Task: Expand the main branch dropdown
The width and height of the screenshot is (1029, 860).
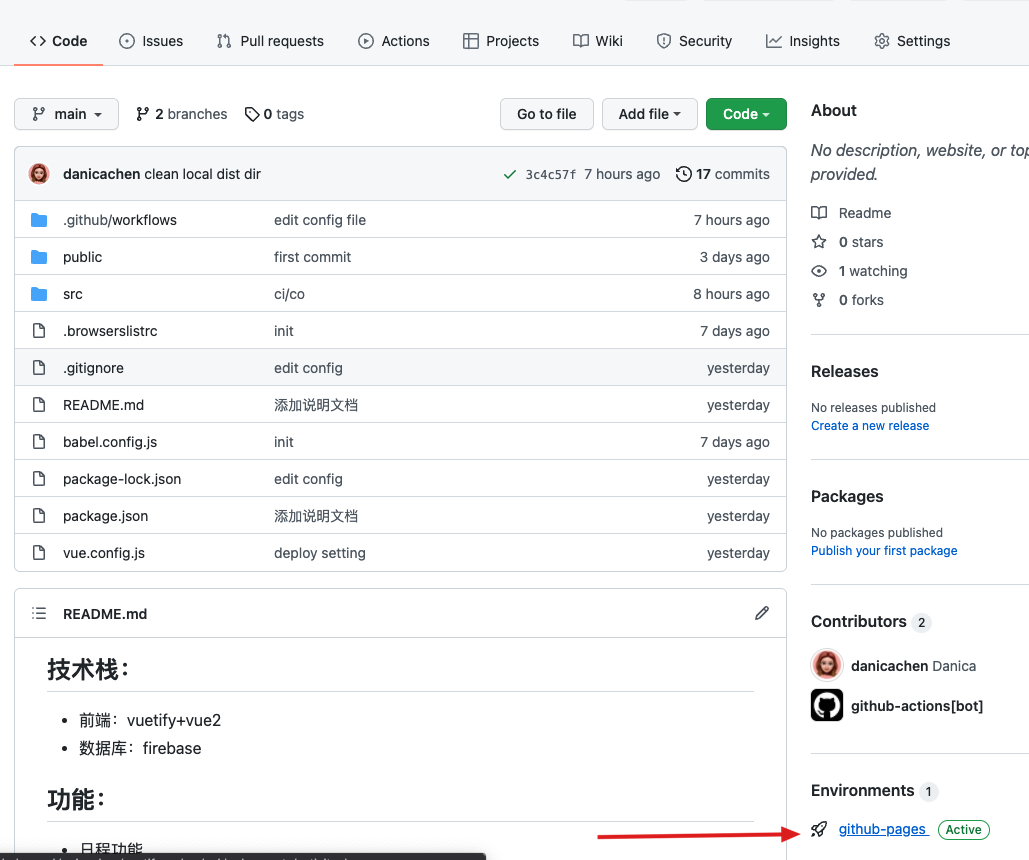Action: click(x=66, y=114)
